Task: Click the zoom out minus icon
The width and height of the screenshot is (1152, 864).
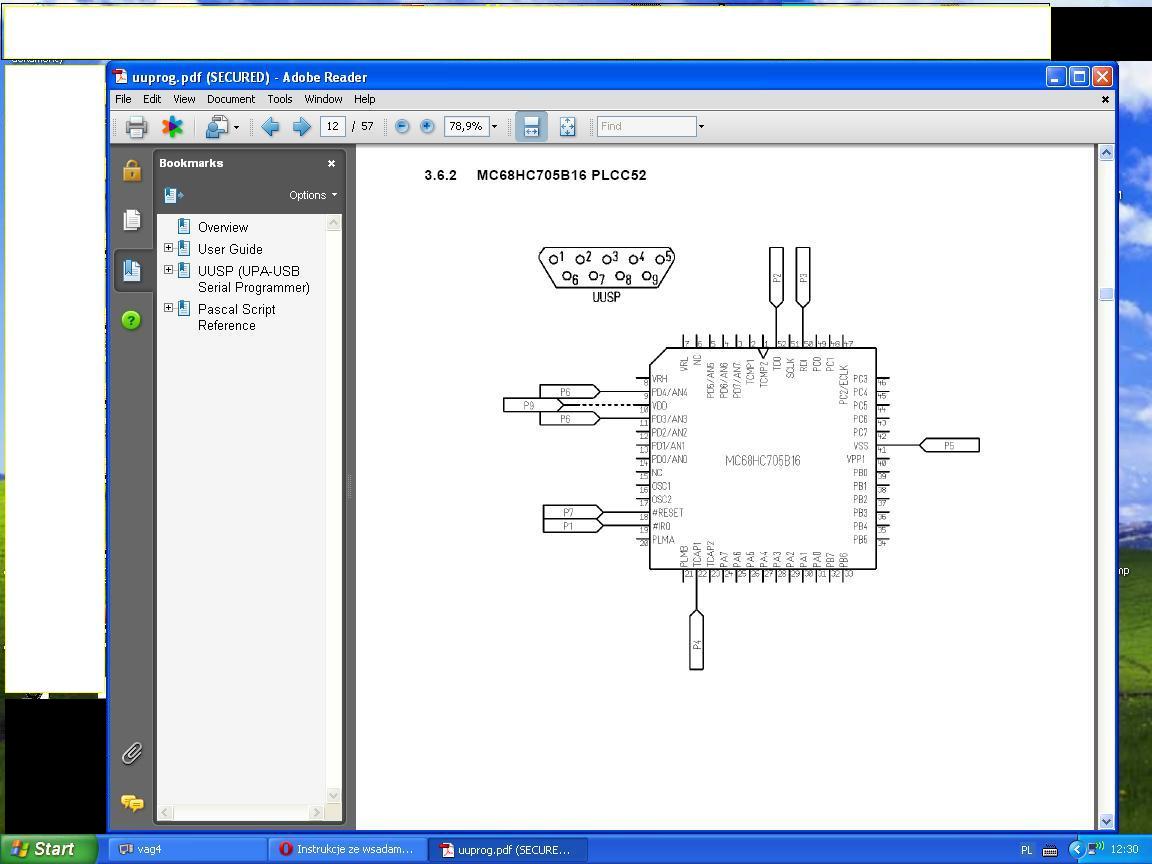Action: (402, 126)
